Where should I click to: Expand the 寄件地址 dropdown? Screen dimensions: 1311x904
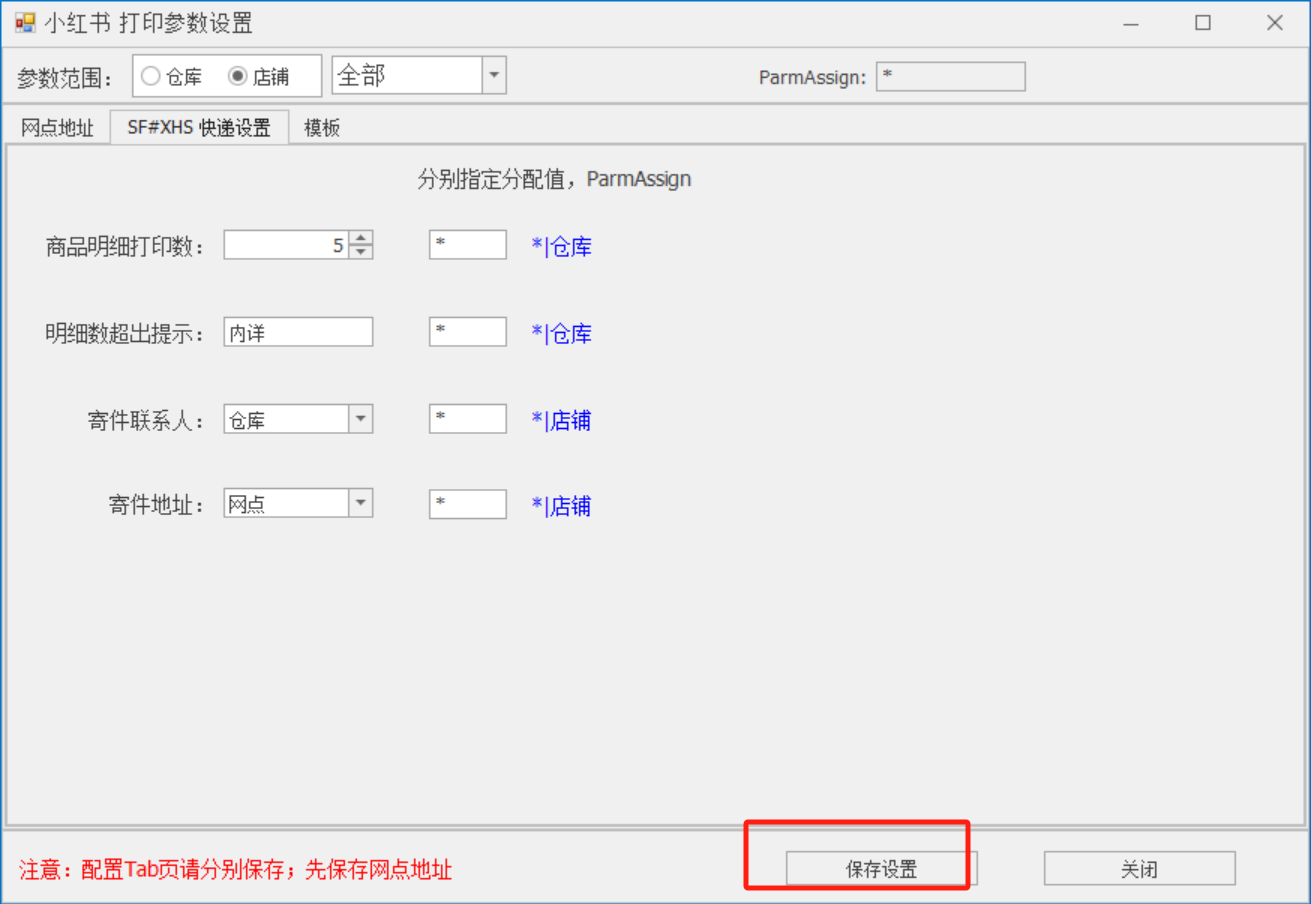tap(361, 503)
